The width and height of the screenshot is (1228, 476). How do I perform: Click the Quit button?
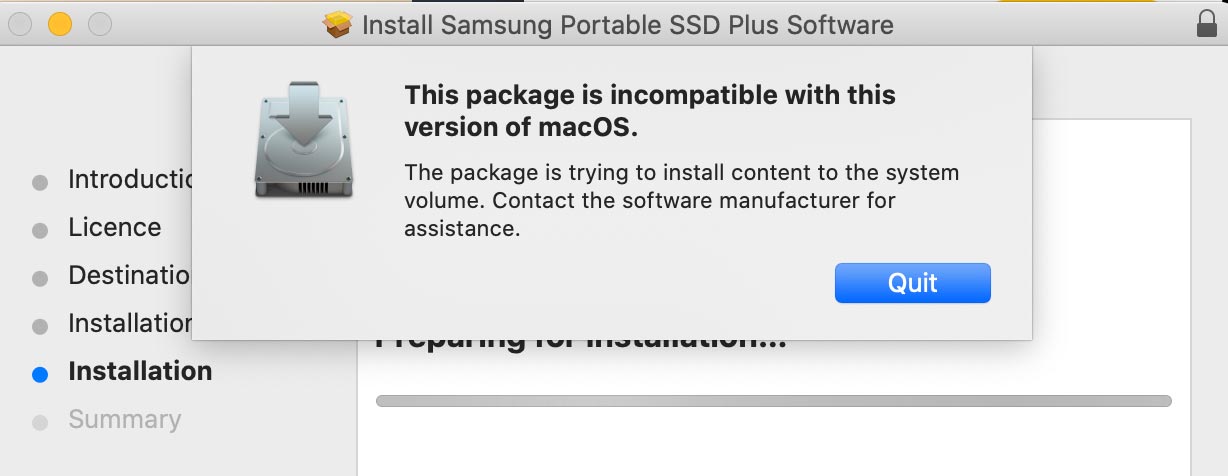click(912, 283)
